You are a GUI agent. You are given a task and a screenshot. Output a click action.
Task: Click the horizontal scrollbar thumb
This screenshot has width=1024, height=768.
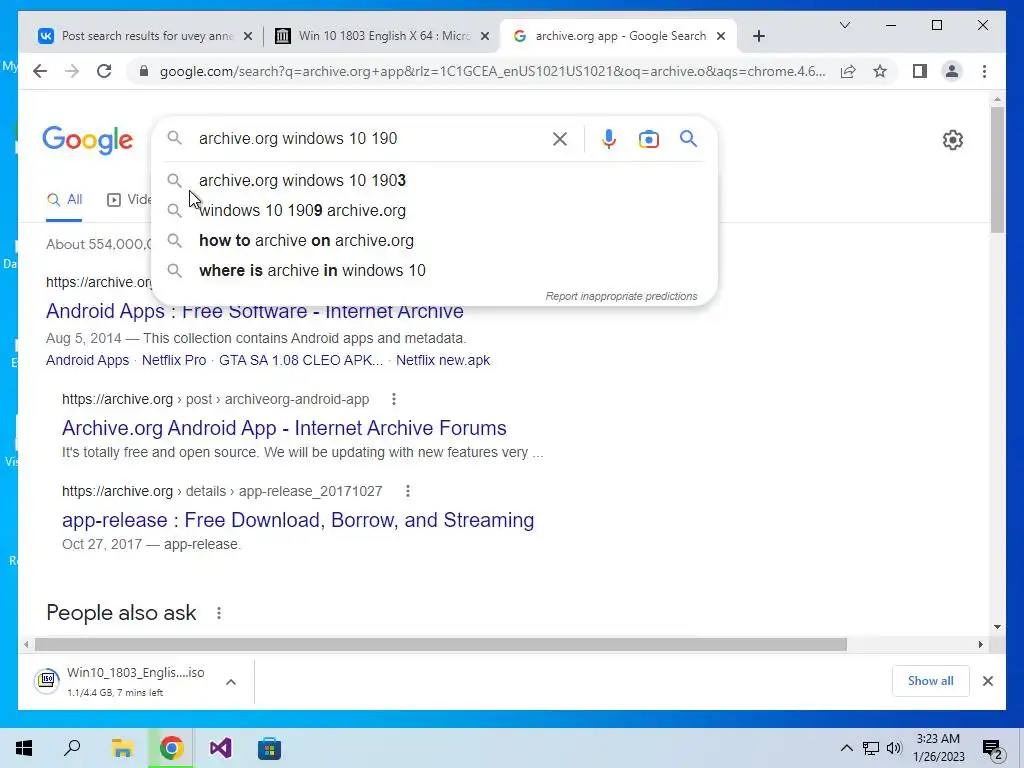pos(440,645)
